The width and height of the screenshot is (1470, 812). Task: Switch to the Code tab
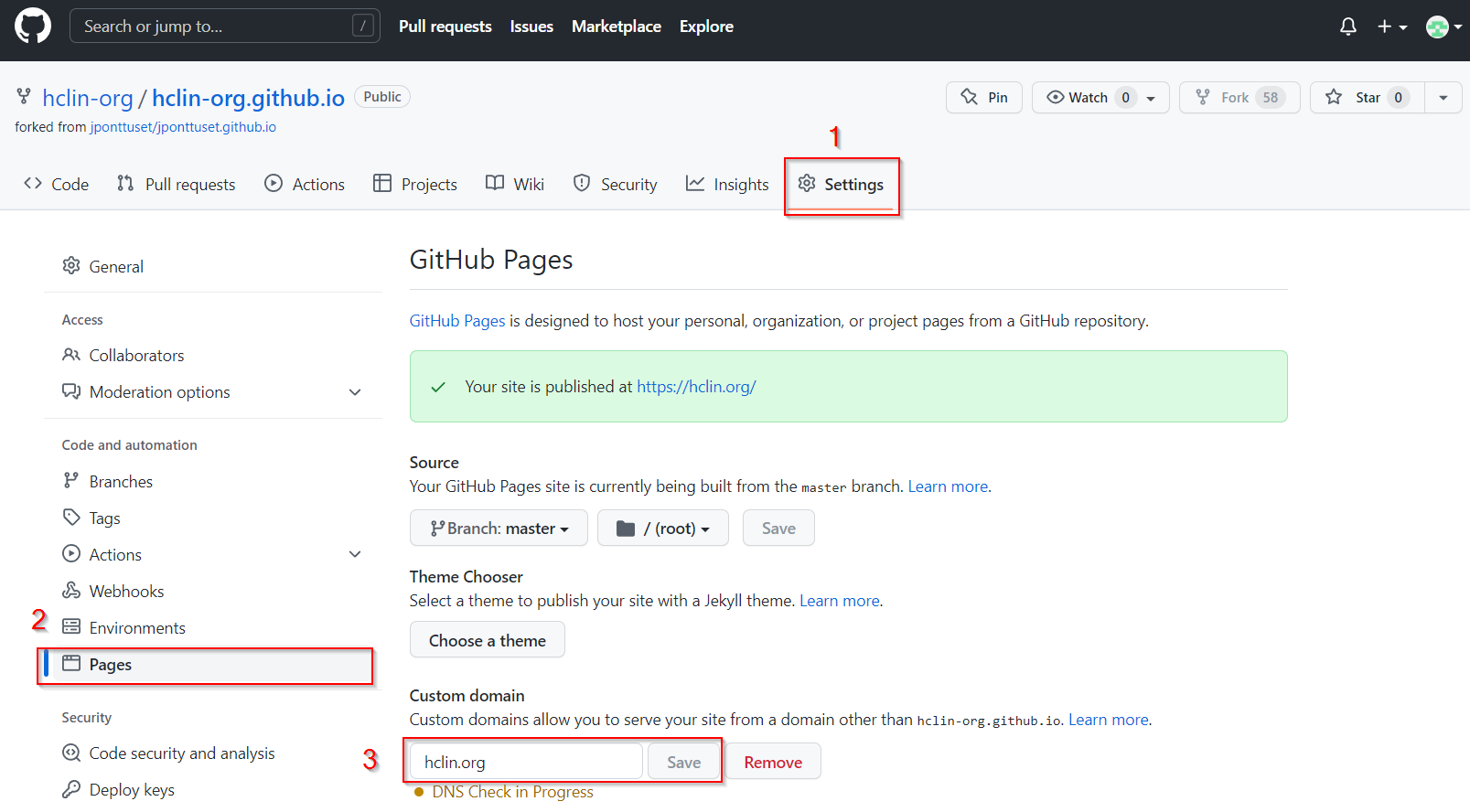(x=57, y=184)
